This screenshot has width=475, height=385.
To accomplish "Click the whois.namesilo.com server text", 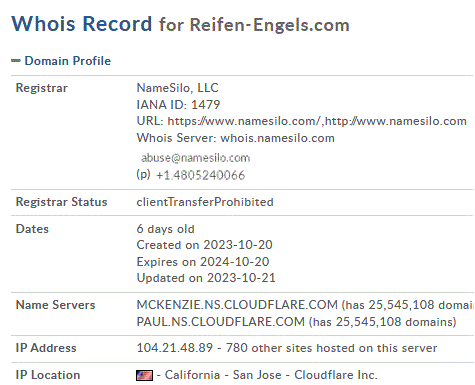I will tap(277, 138).
